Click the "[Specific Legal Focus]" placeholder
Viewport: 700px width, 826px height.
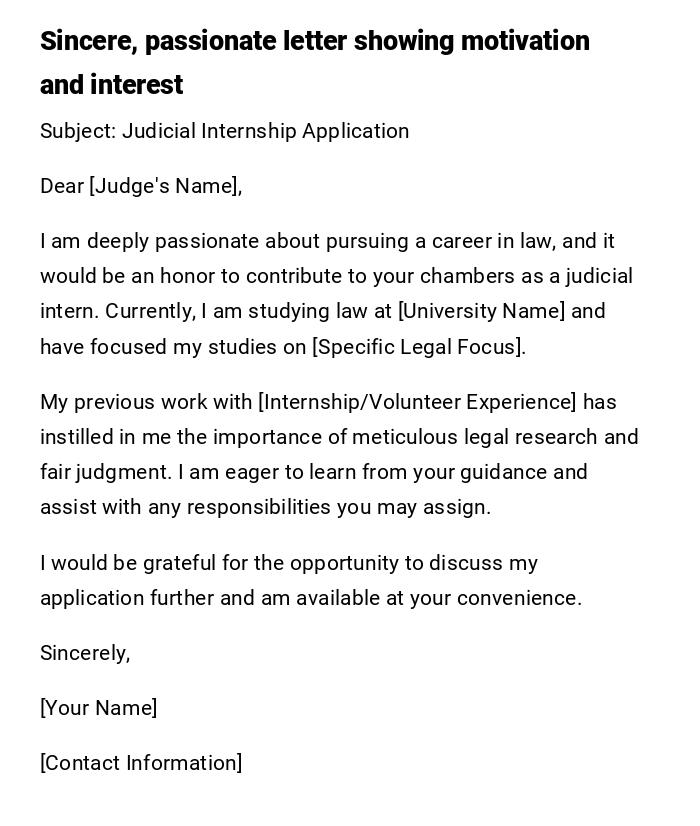click(x=417, y=347)
